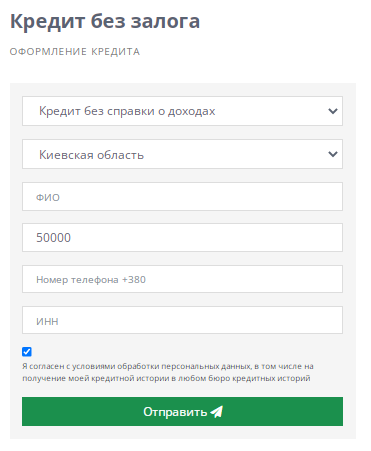Expand the credit type combo box

tap(182, 111)
